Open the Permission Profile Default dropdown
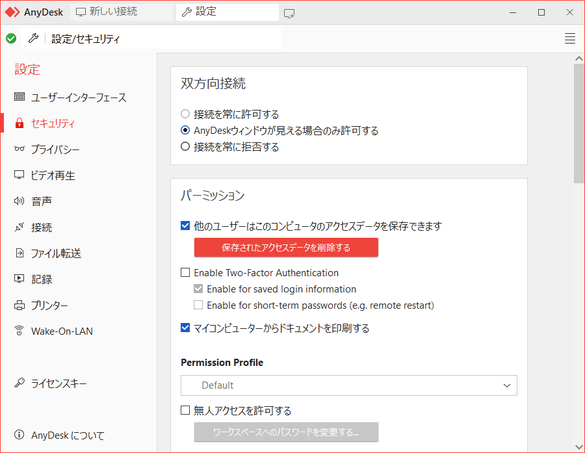This screenshot has height=453, width=585. 349,385
